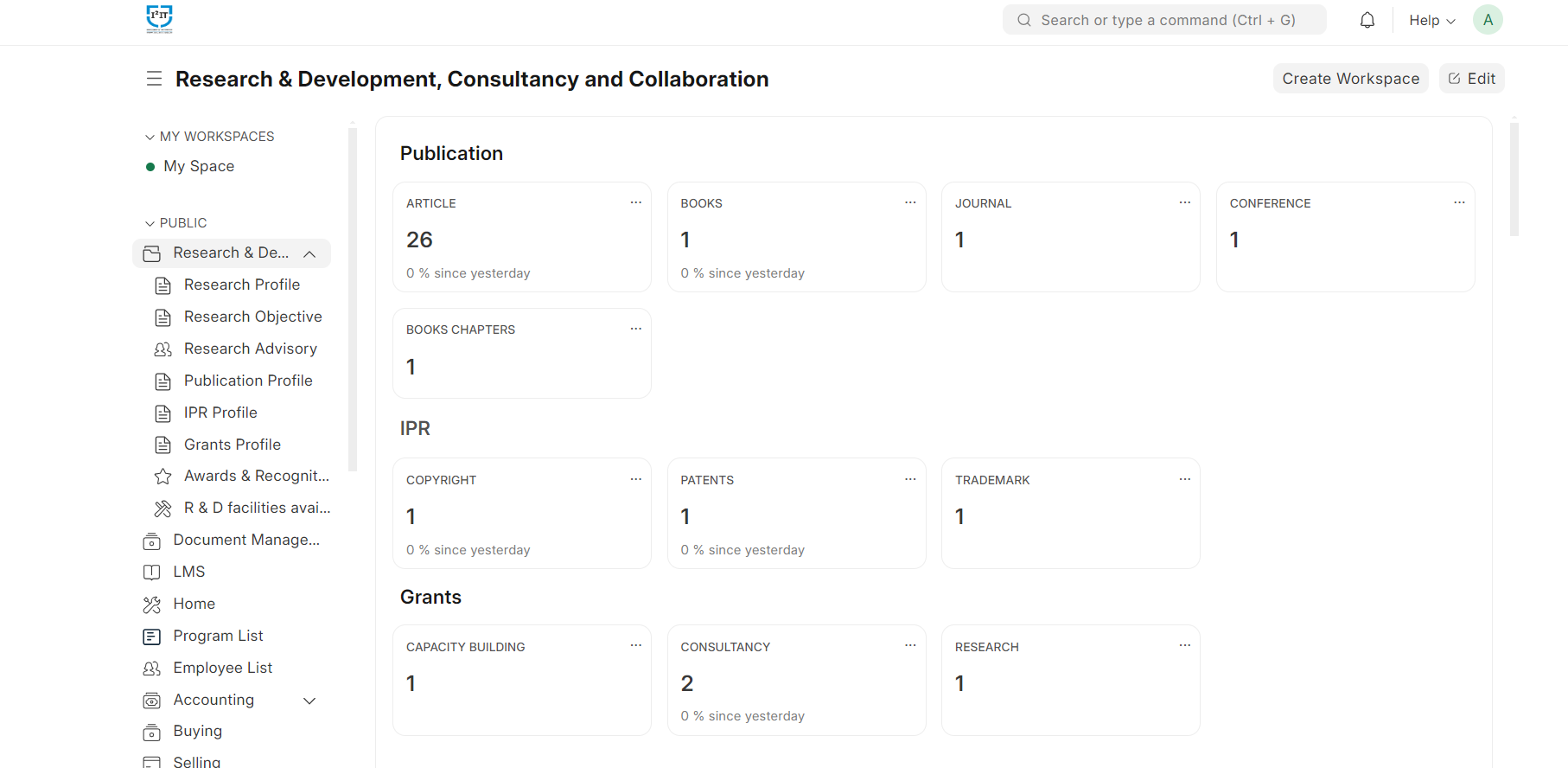This screenshot has height=768, width=1568.
Task: Open the notifications bell icon
Action: pyautogui.click(x=1367, y=20)
